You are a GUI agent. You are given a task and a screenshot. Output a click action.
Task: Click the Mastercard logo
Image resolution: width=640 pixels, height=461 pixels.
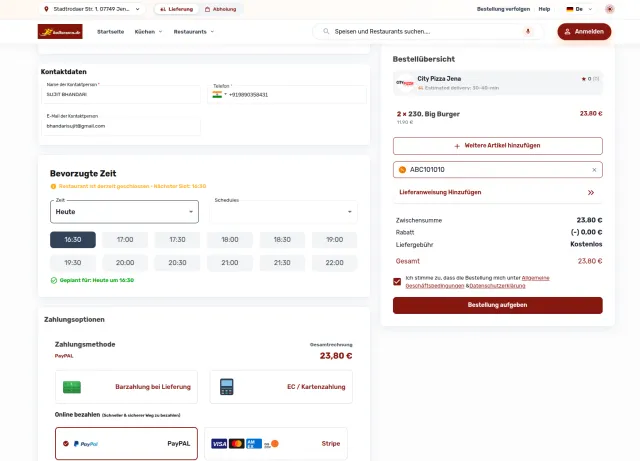[x=236, y=443]
